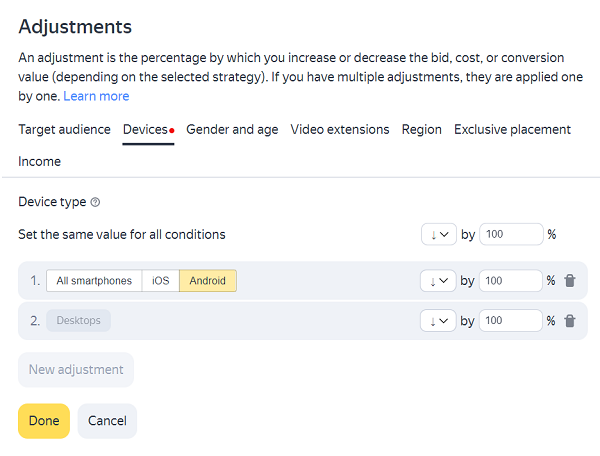
Task: Delete the smartphones adjustment row
Action: [570, 281]
